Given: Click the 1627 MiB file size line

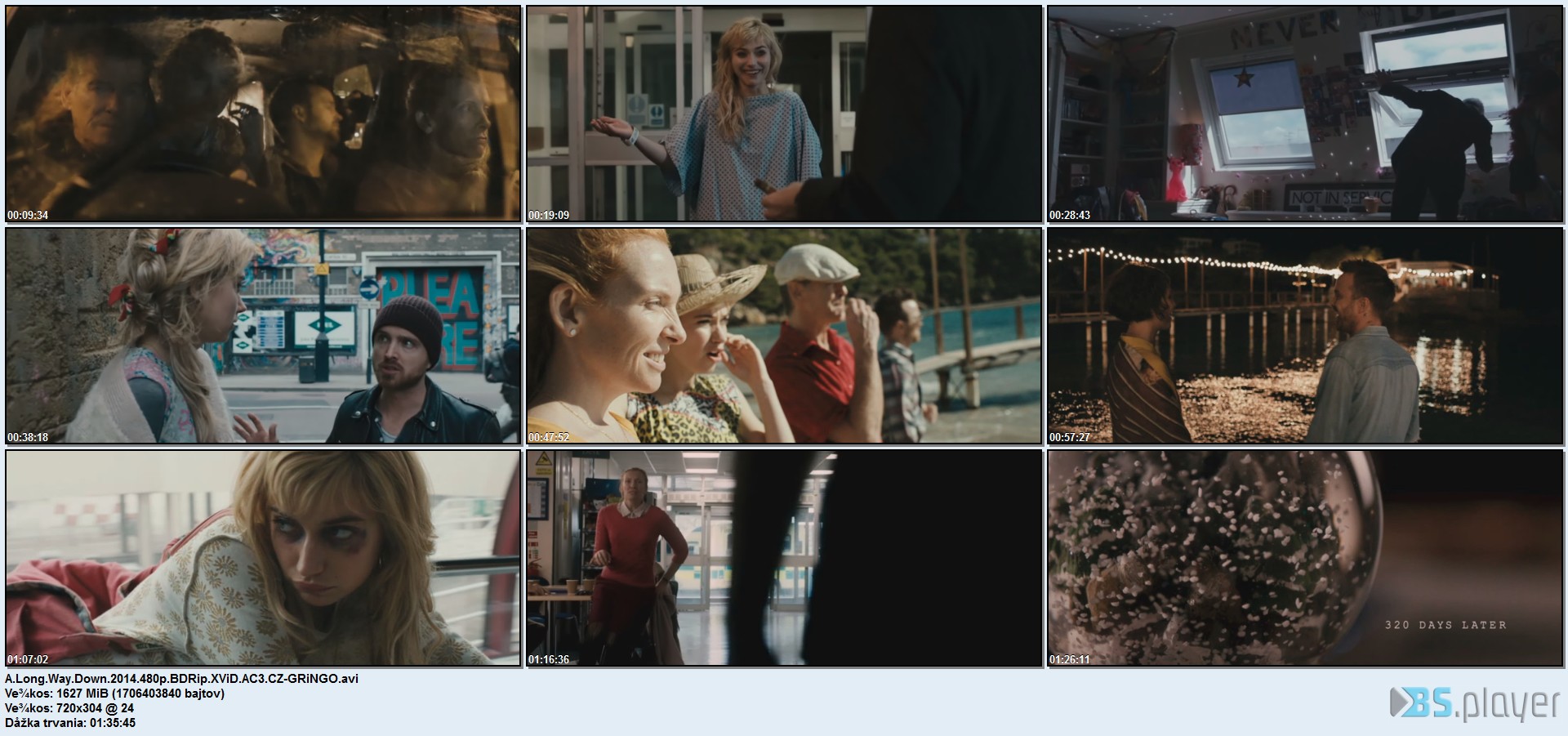Looking at the screenshot, I should coord(114,694).
